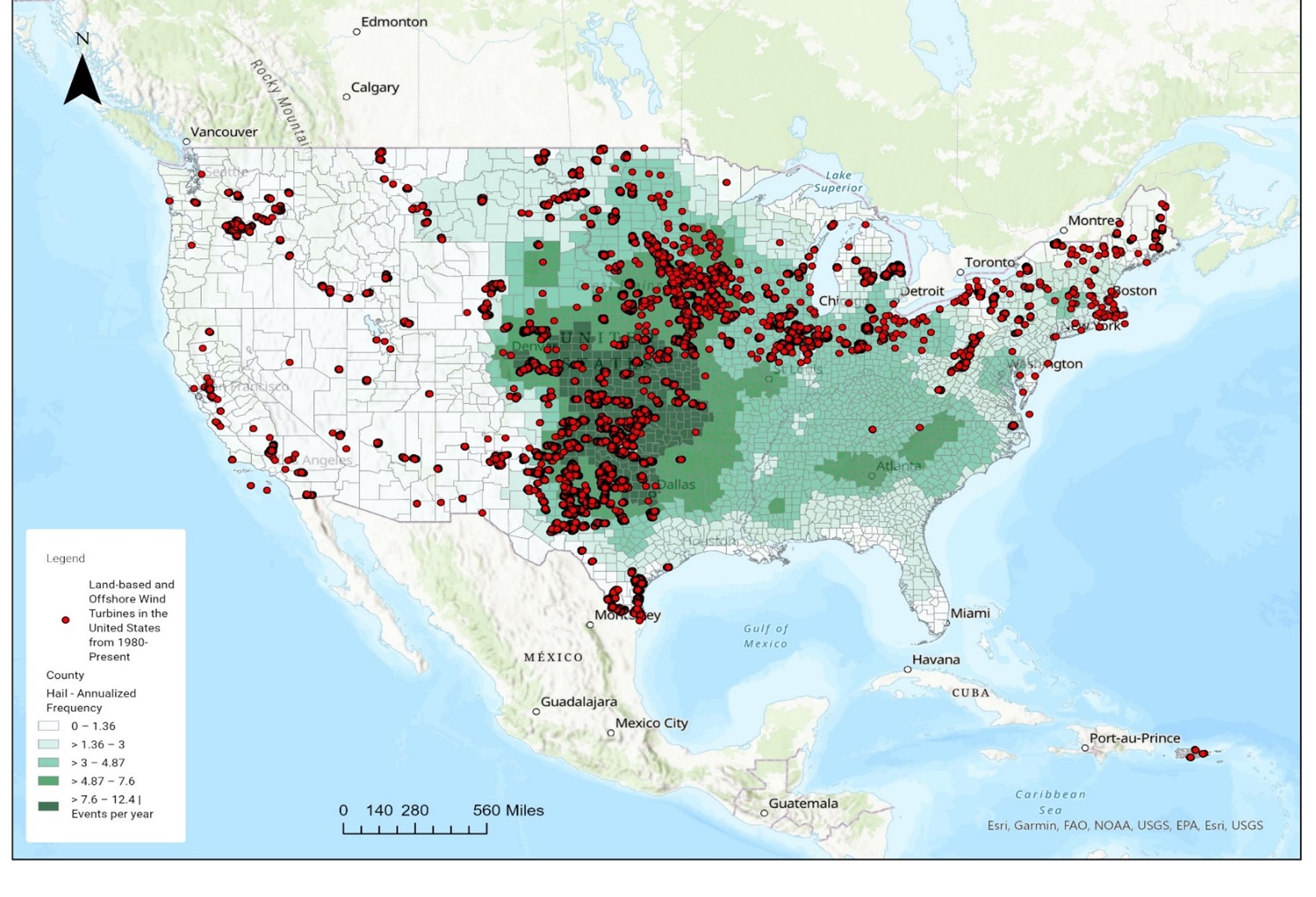Click 'Hail - Annualized Frequency' legend heading

tap(91, 700)
